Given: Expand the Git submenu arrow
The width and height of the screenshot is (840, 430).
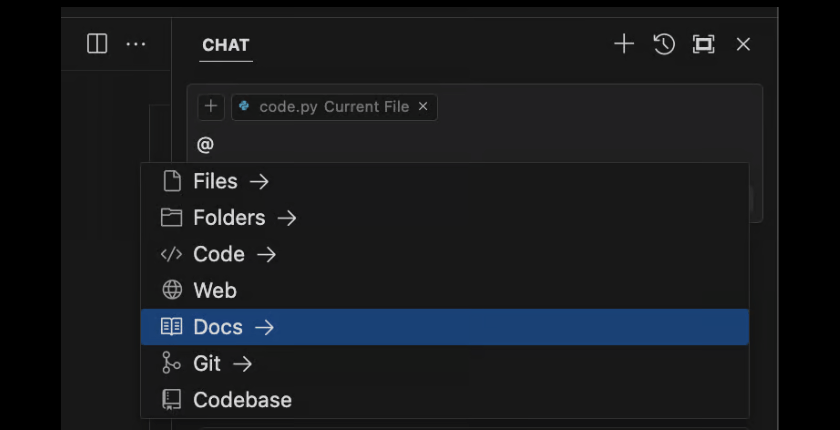Looking at the screenshot, I should click(242, 364).
